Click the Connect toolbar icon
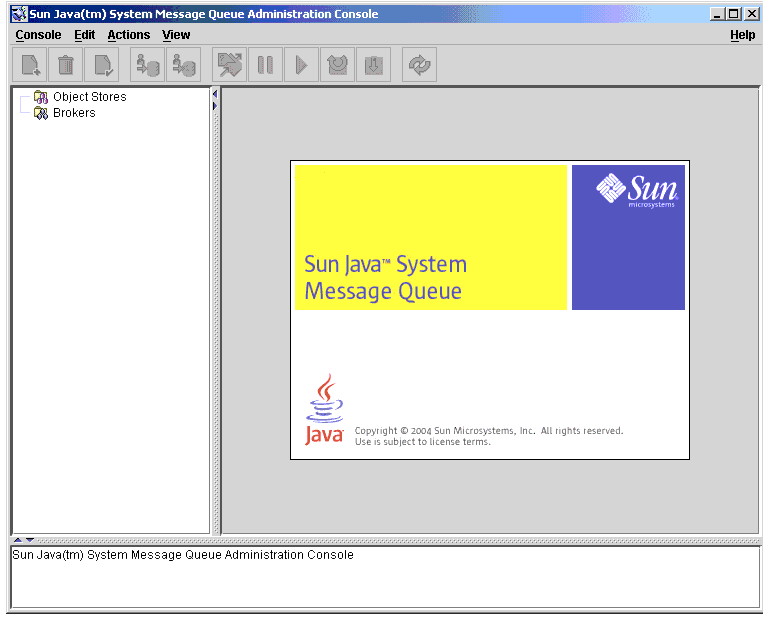Image resolution: width=763 pixels, height=619 pixels. pyautogui.click(x=147, y=64)
